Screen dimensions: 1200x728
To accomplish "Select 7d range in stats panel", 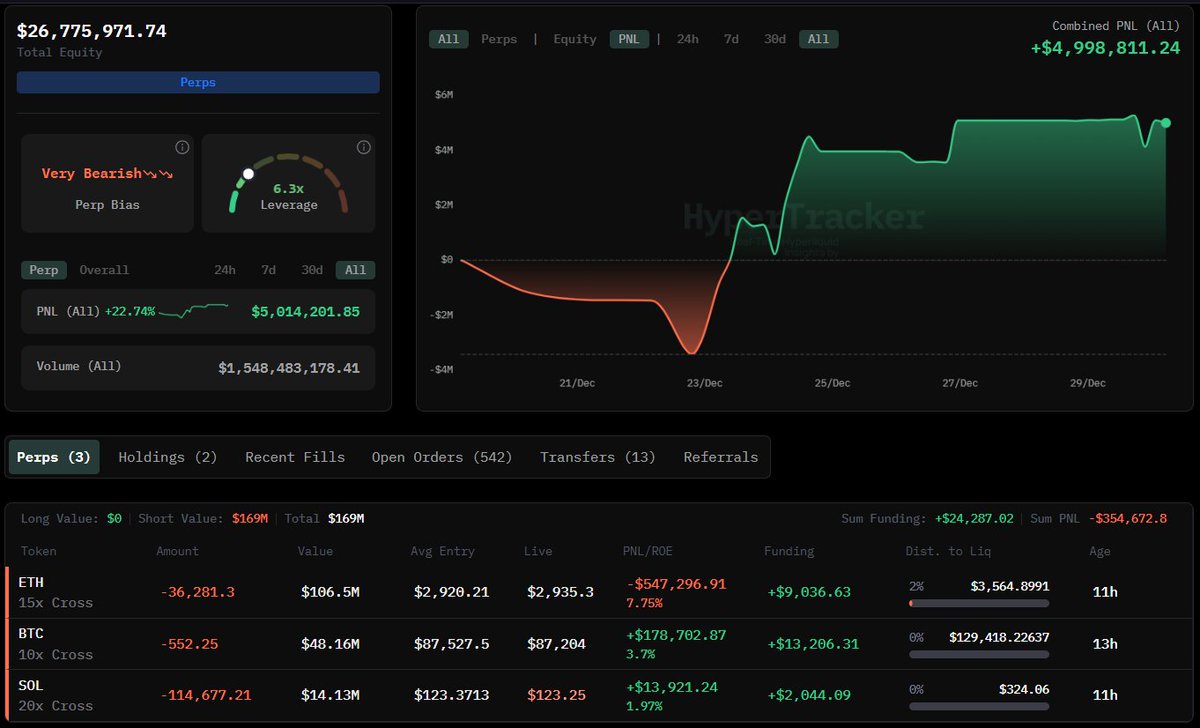I will (269, 270).
